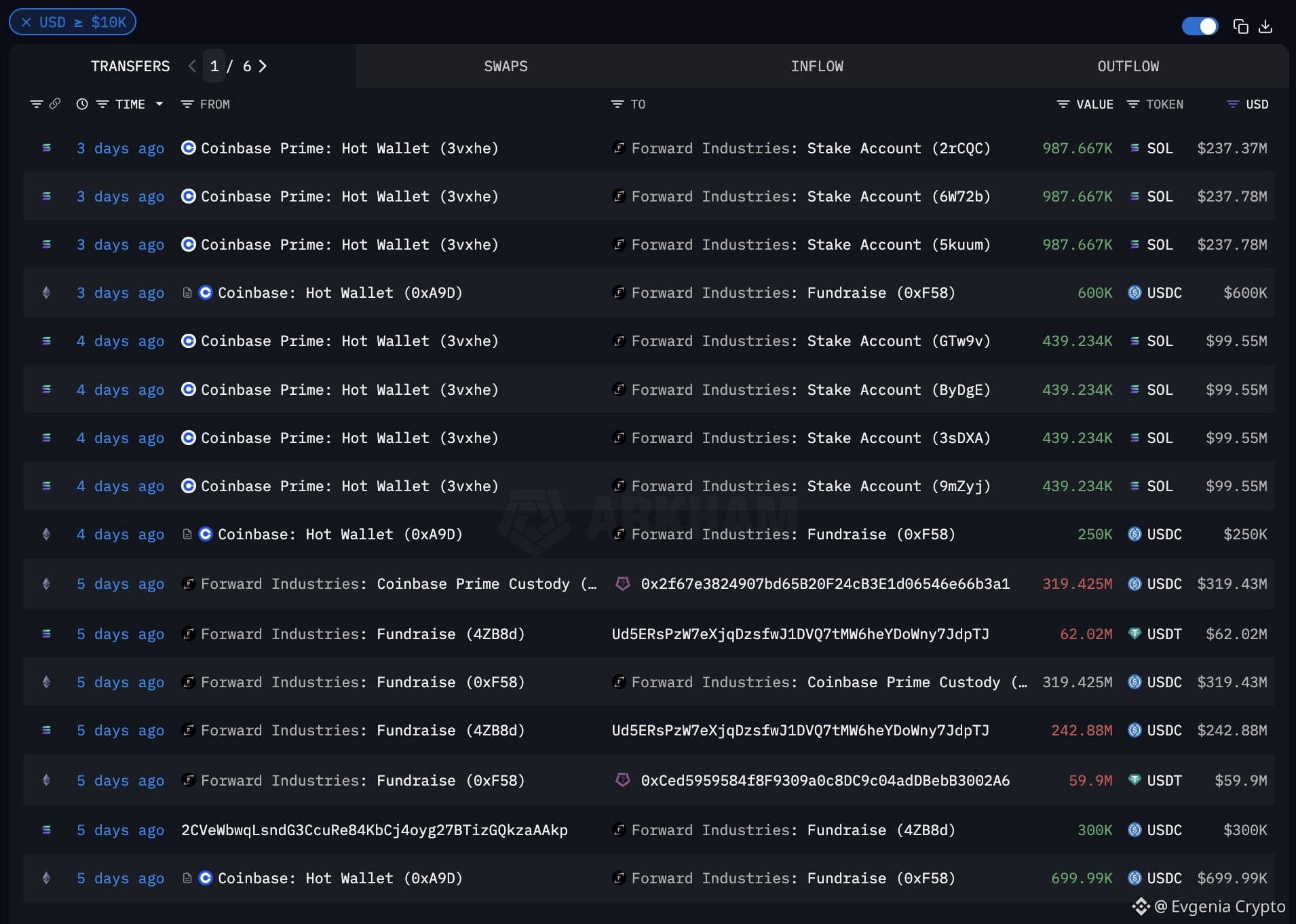Open address 0x2f67e3824907bd65B20F24cB3E1d06546e66b3a1

[x=825, y=584]
